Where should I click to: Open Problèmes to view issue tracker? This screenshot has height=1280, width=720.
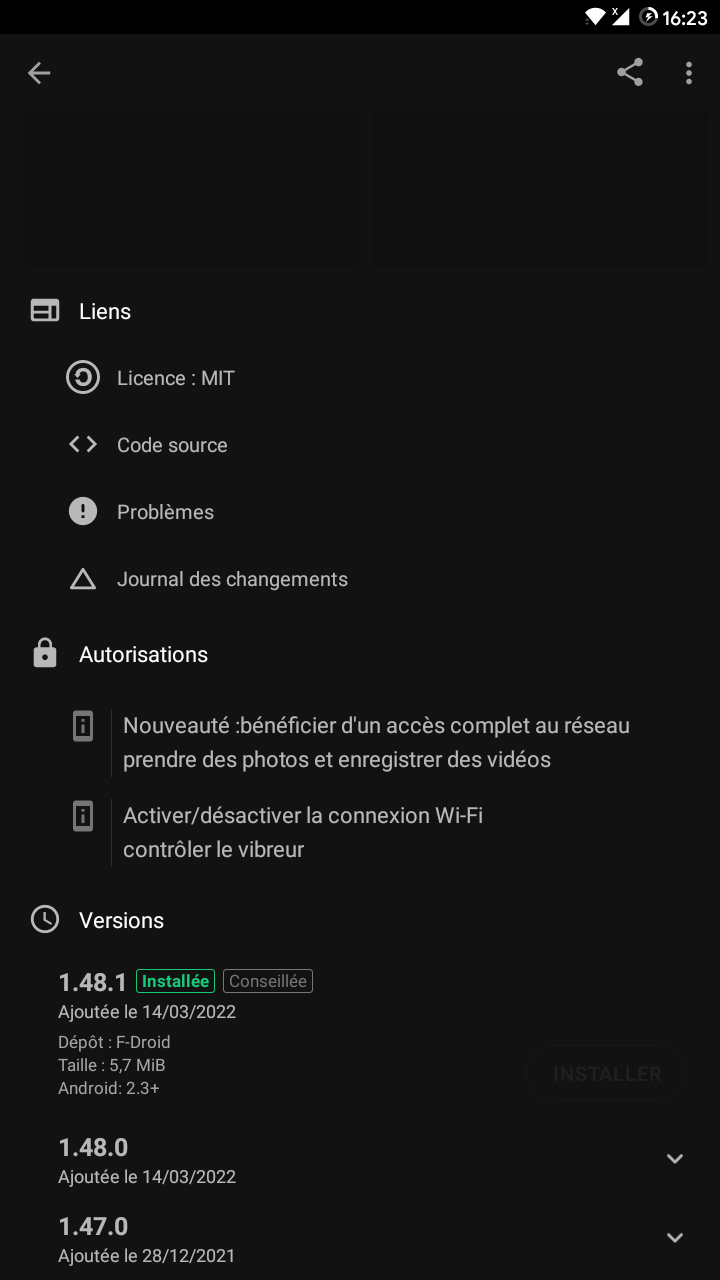pyautogui.click(x=165, y=511)
